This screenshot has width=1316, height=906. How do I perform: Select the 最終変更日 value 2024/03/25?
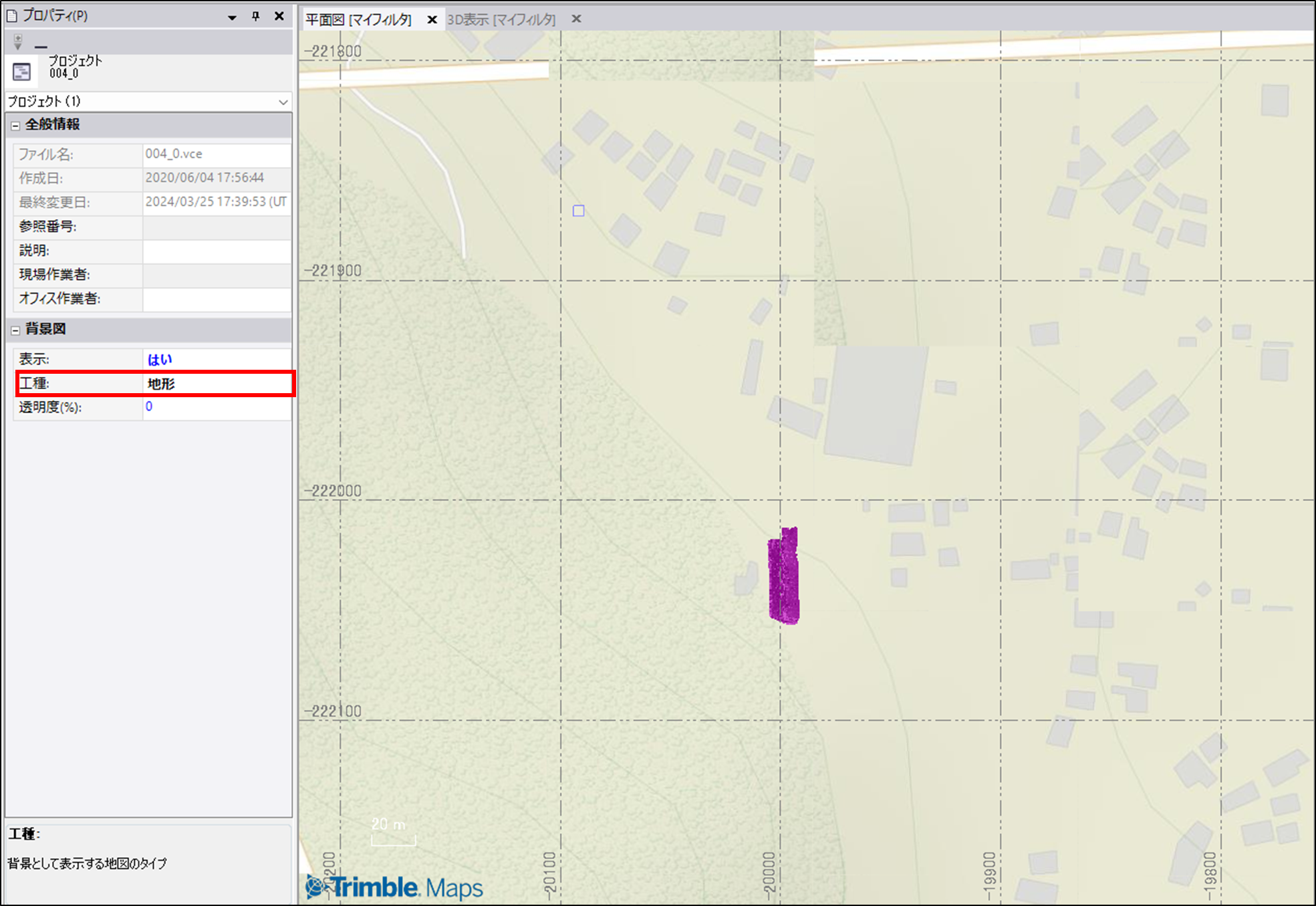point(216,202)
